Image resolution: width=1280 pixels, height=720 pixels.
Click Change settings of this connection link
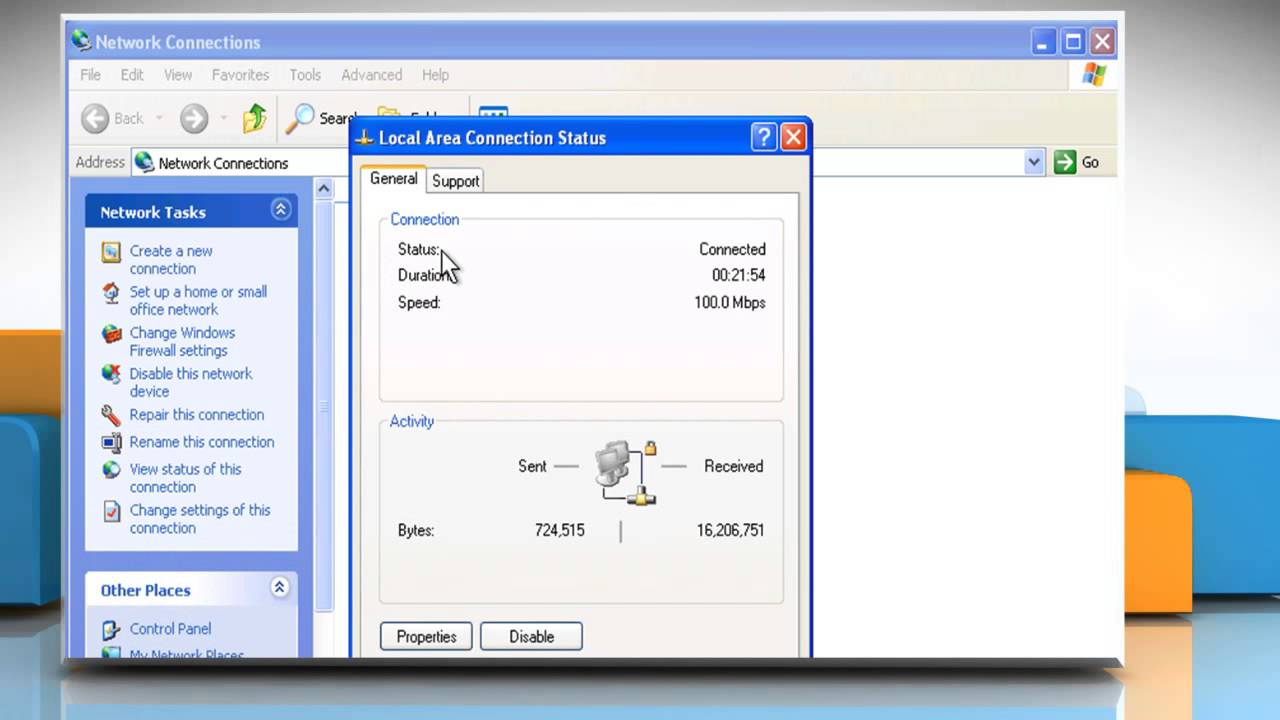[200, 519]
